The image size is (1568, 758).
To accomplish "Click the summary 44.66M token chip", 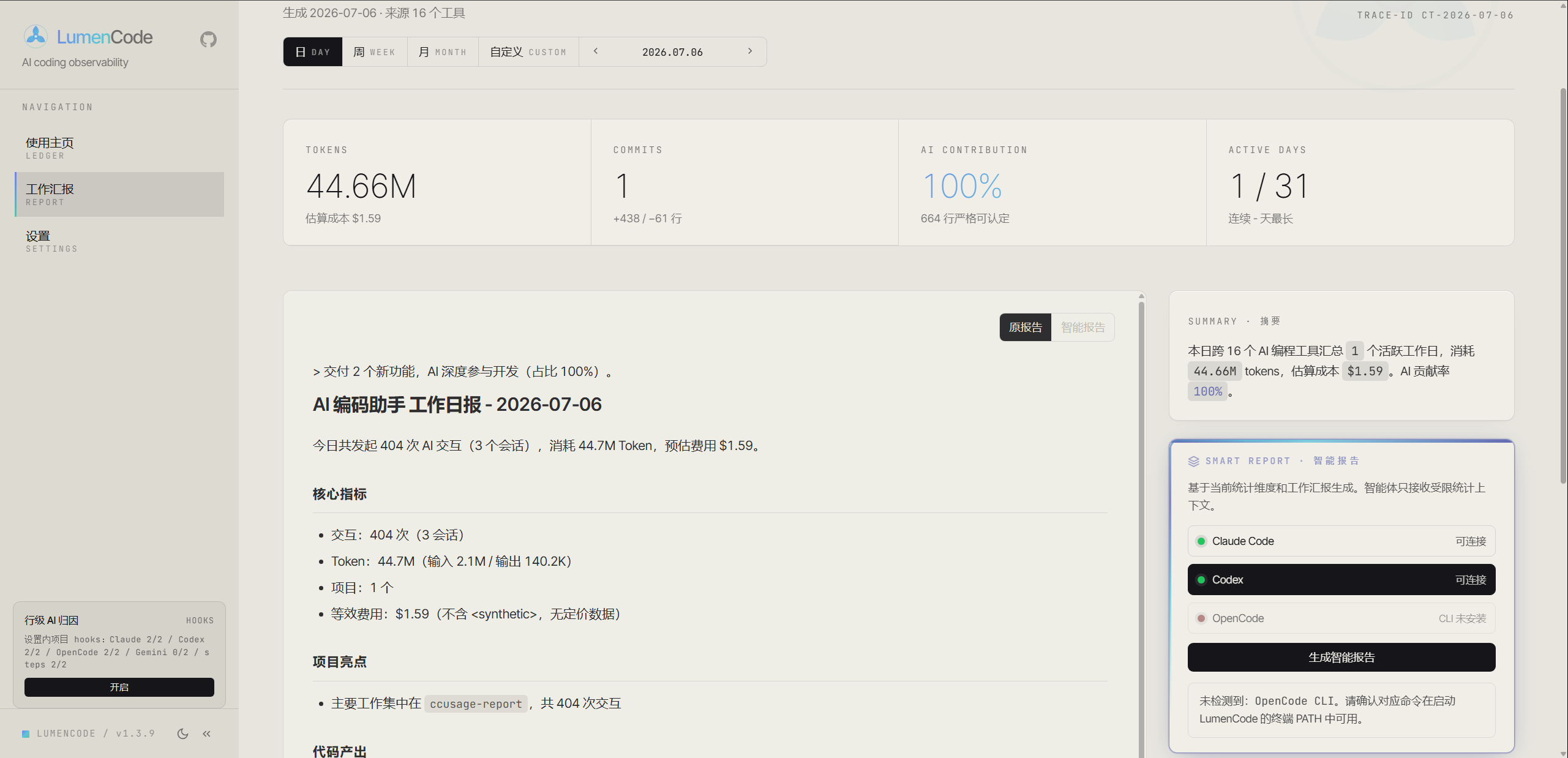I will (1215, 371).
